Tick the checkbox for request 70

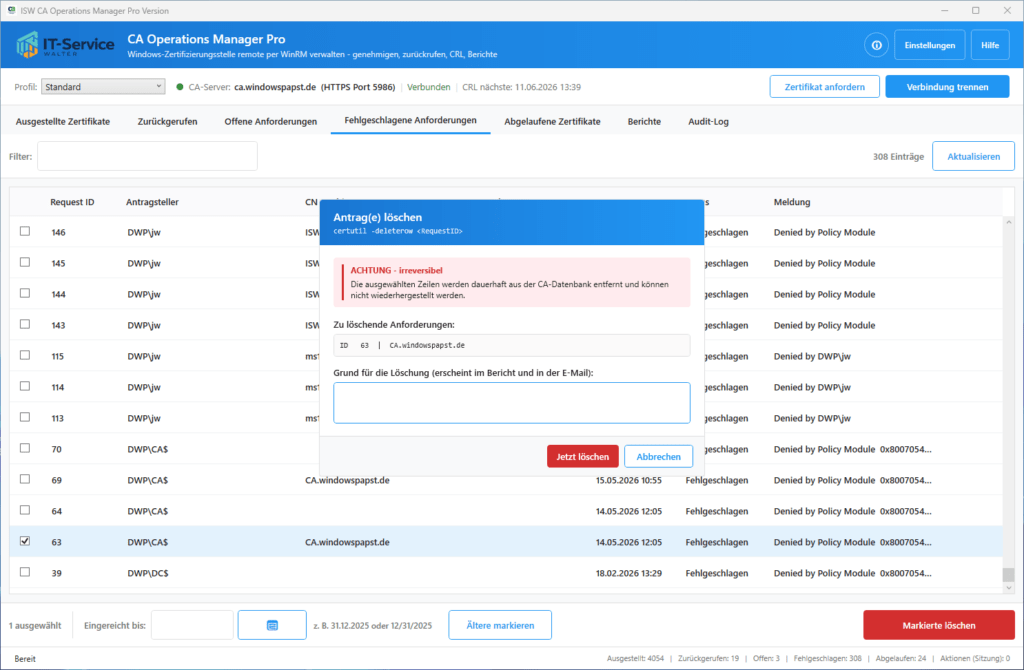click(25, 449)
